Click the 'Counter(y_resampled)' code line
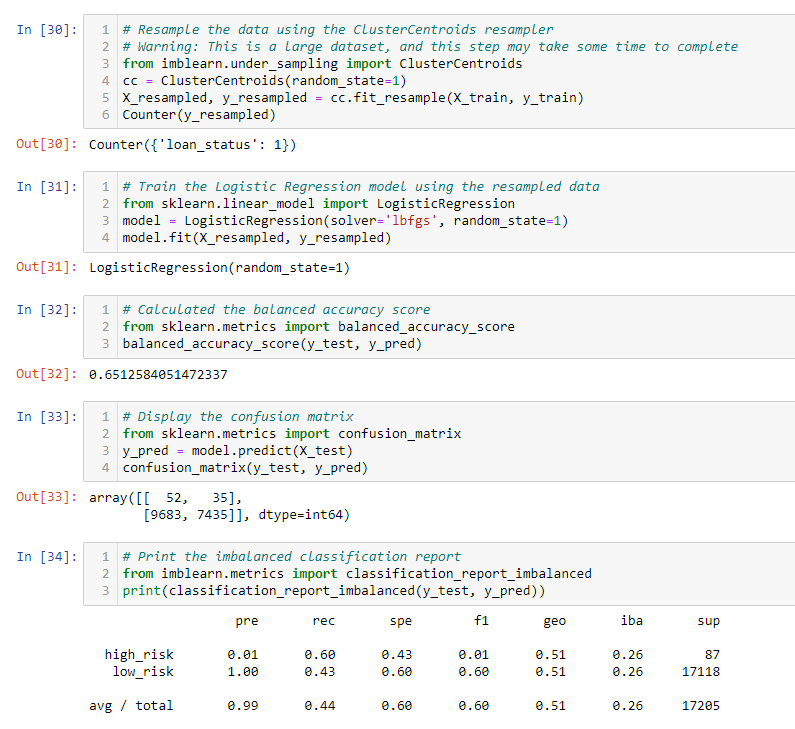Viewport: 795px width, 729px height. click(199, 115)
